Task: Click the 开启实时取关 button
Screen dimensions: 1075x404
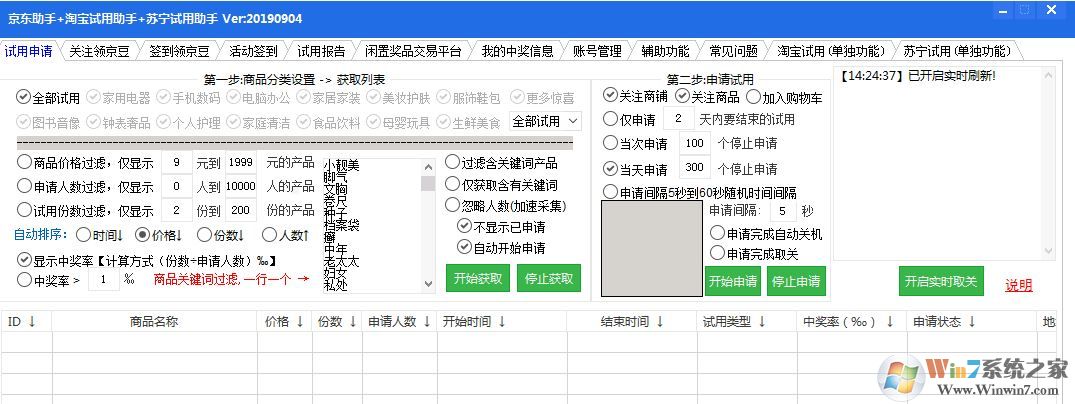Action: coord(941,281)
